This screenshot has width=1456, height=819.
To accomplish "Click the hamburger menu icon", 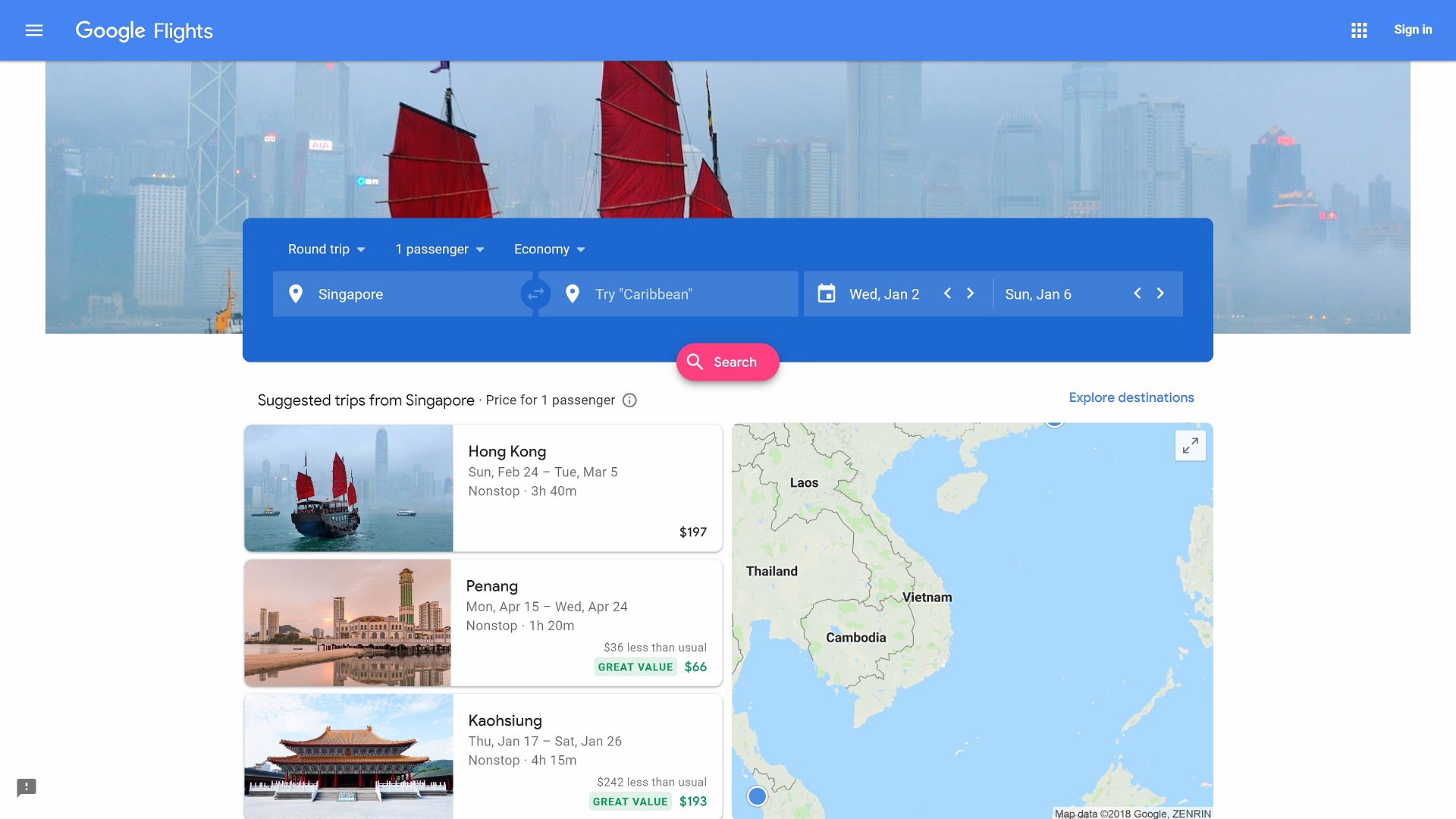I will click(x=34, y=30).
